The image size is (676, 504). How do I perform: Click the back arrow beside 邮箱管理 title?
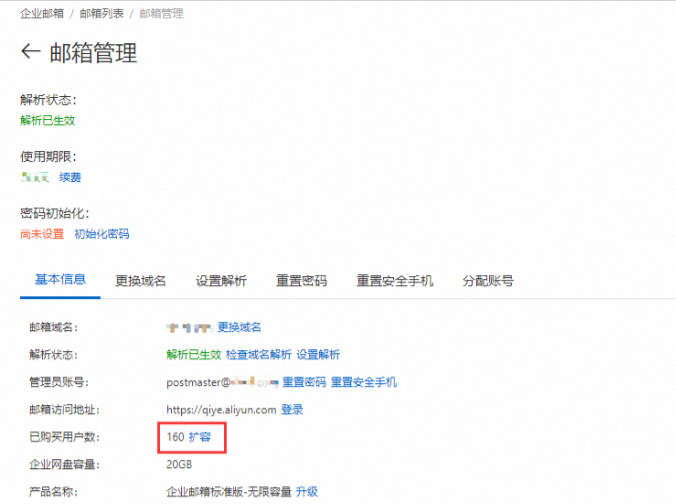pos(31,52)
